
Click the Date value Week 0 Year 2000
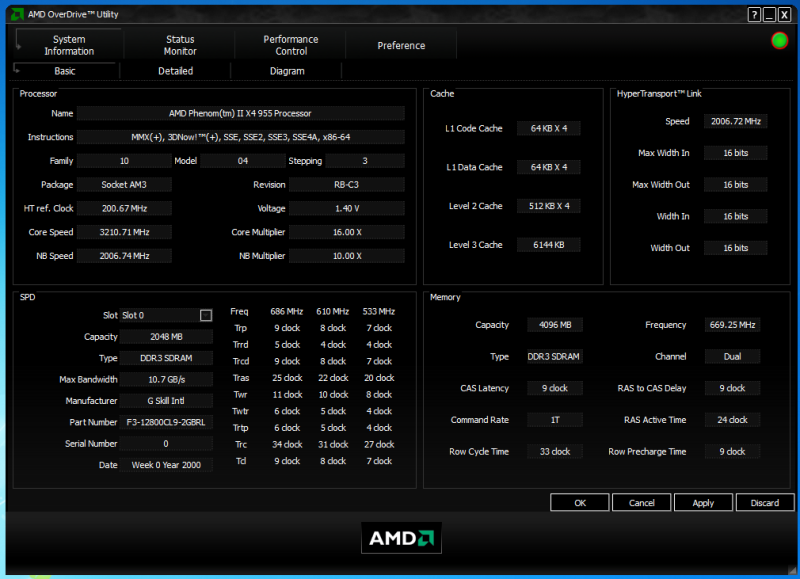click(166, 465)
